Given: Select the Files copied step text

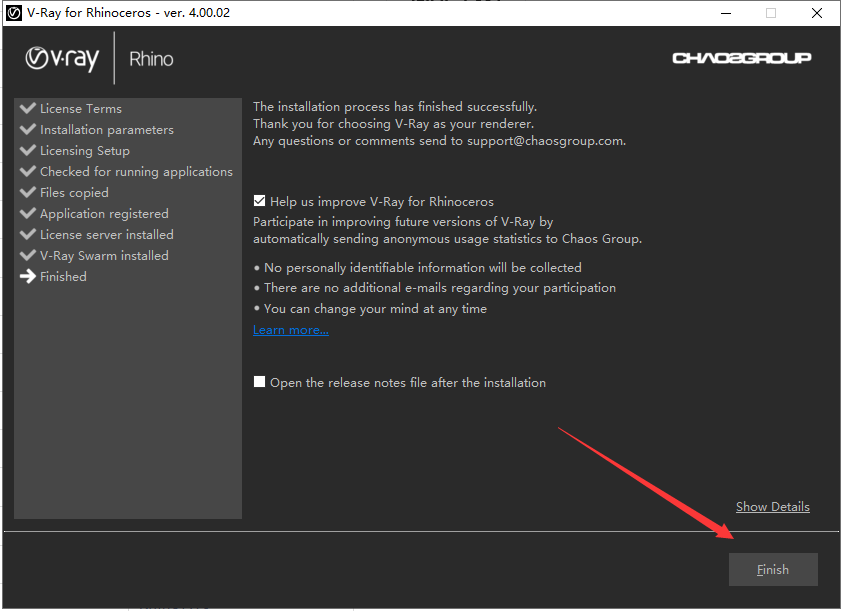Looking at the screenshot, I should tap(74, 193).
